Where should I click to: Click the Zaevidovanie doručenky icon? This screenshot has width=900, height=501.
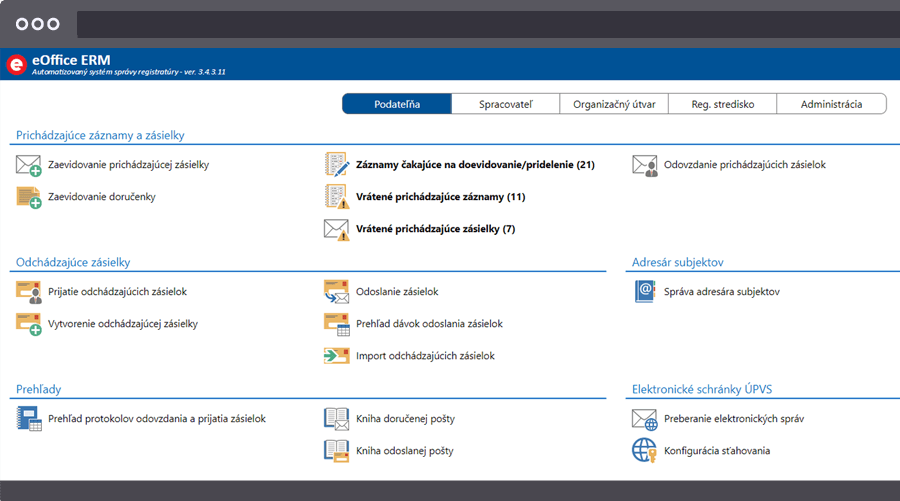[28, 197]
